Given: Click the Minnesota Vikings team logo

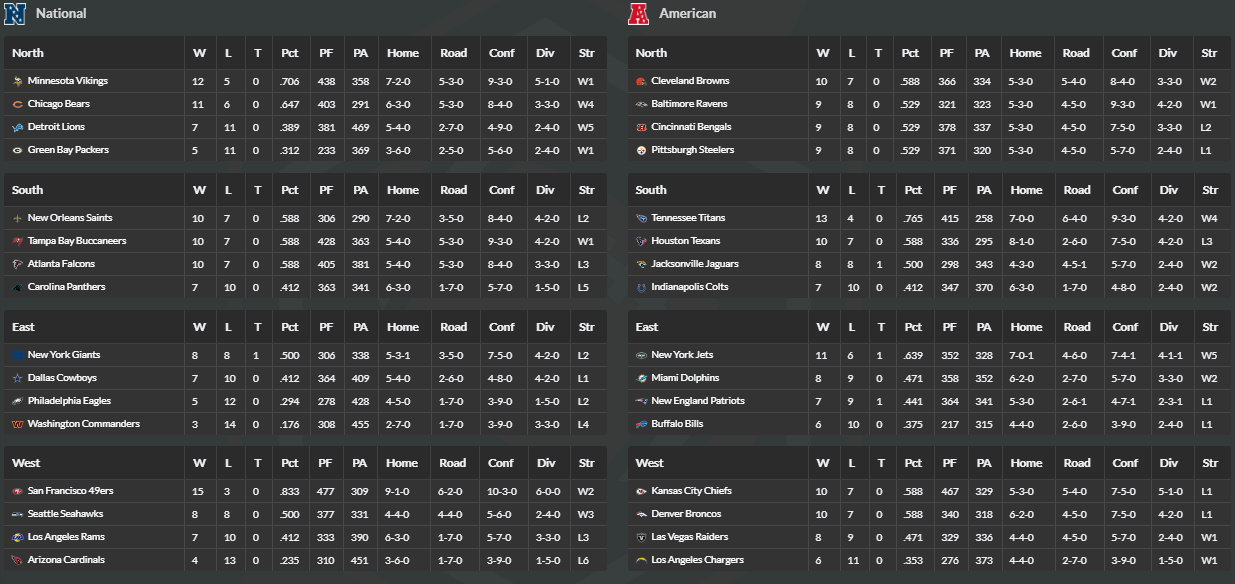Looking at the screenshot, I should (17, 81).
